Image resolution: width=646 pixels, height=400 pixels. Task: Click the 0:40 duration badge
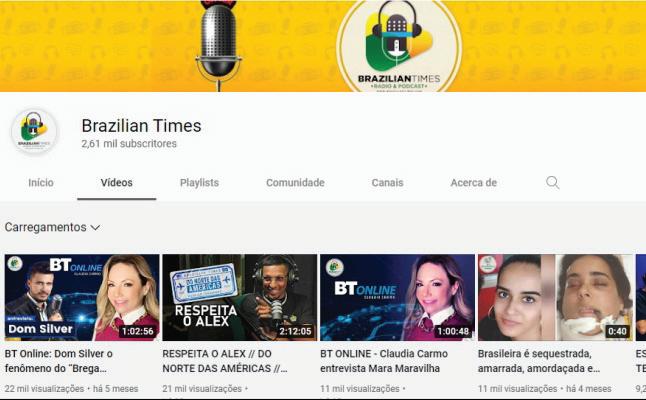[x=617, y=331]
